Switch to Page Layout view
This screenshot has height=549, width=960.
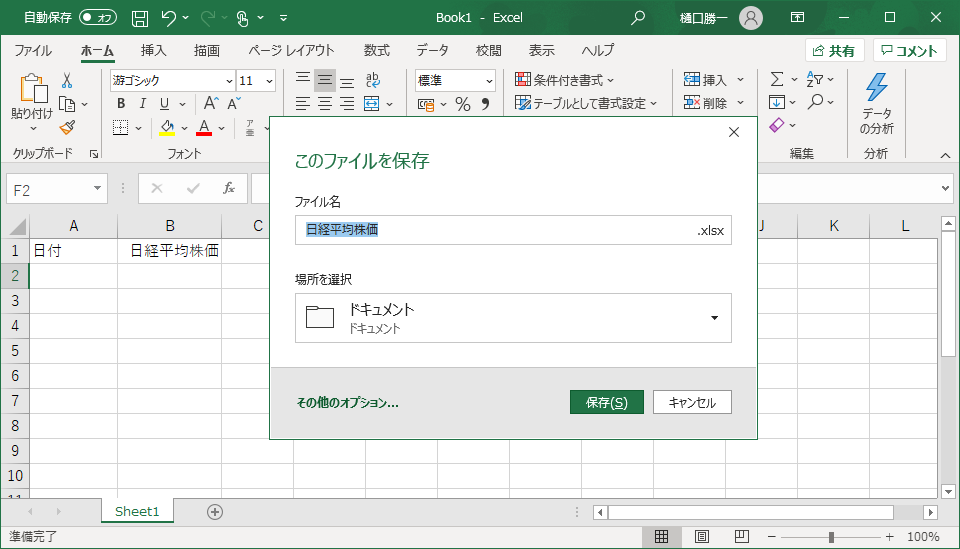(702, 537)
